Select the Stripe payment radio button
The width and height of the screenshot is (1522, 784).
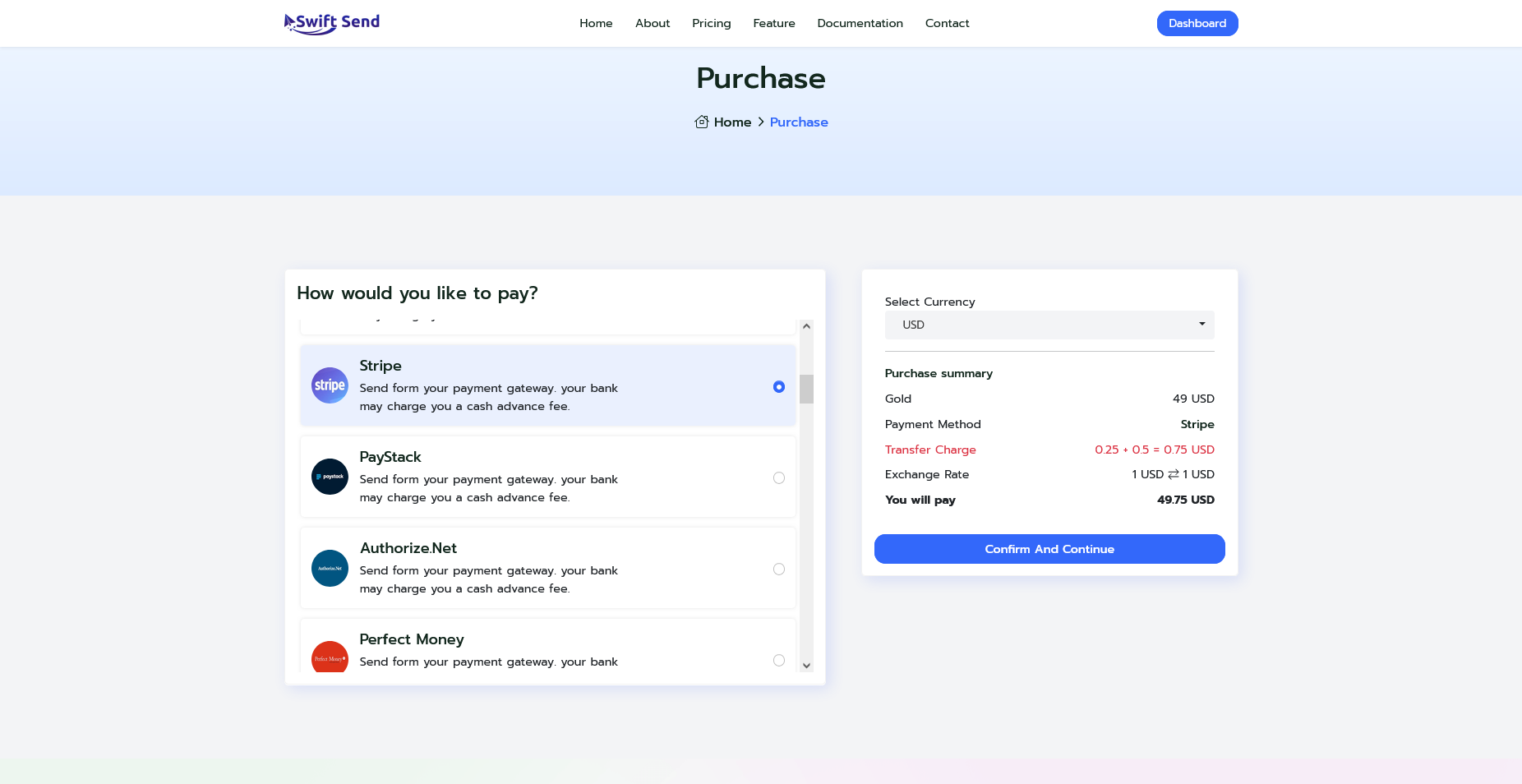(779, 387)
